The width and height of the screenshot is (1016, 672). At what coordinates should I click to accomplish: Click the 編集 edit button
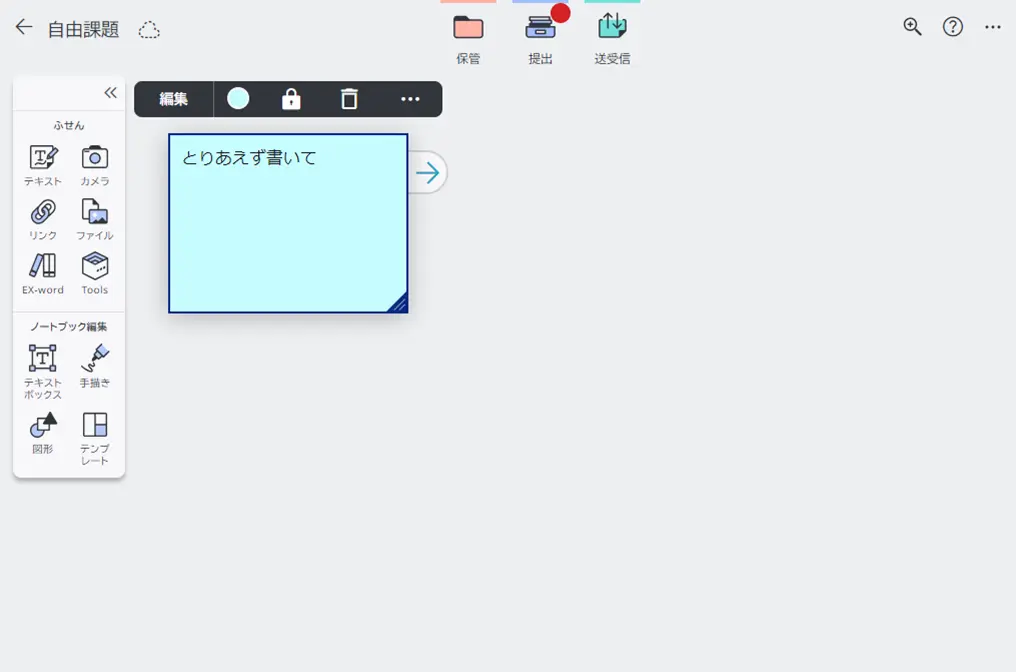click(174, 99)
